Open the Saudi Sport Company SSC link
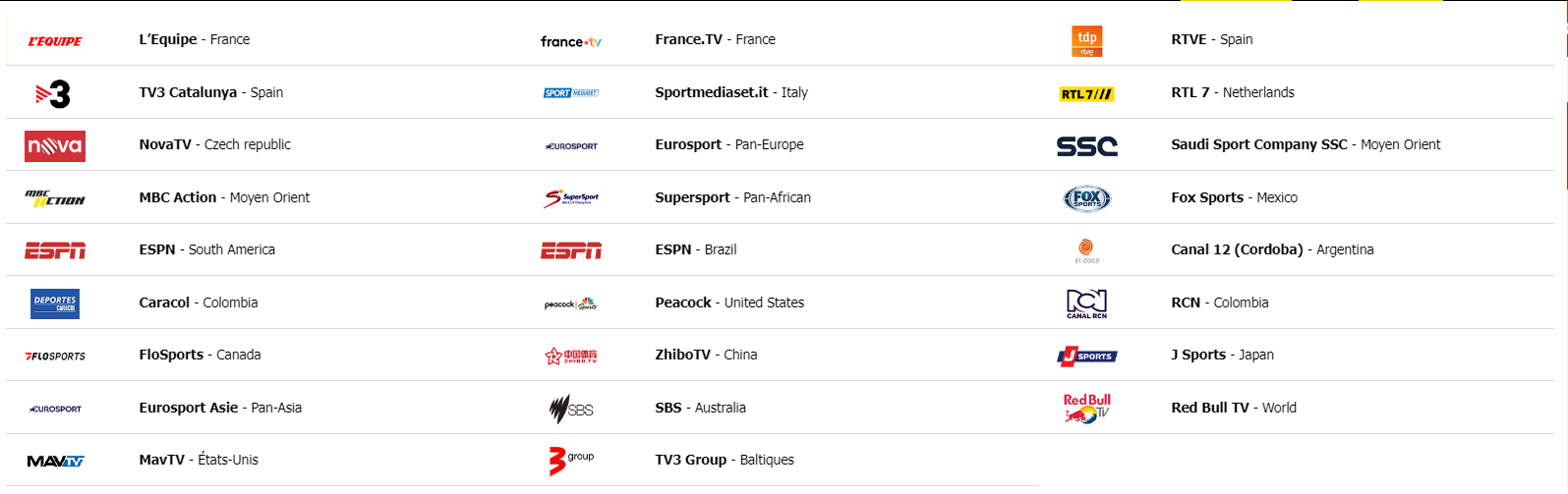The width and height of the screenshot is (1568, 494). [x=1305, y=144]
